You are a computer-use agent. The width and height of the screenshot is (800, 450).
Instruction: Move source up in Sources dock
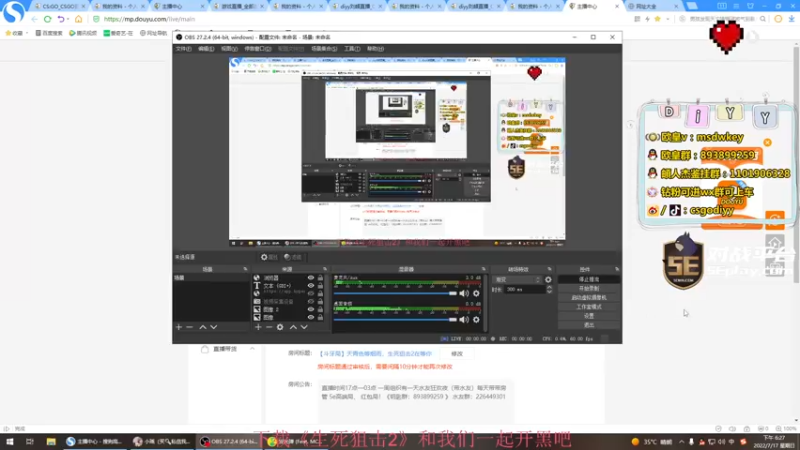[293, 327]
